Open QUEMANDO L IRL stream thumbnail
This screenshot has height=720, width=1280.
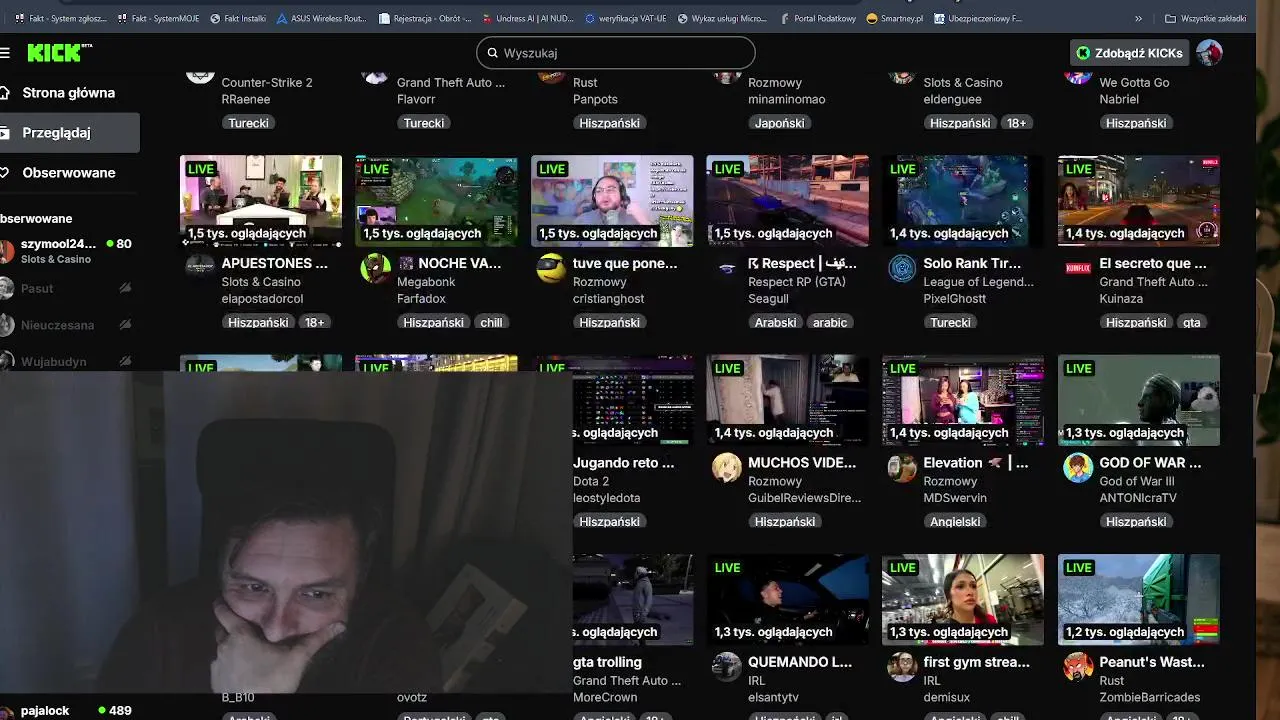pos(788,599)
